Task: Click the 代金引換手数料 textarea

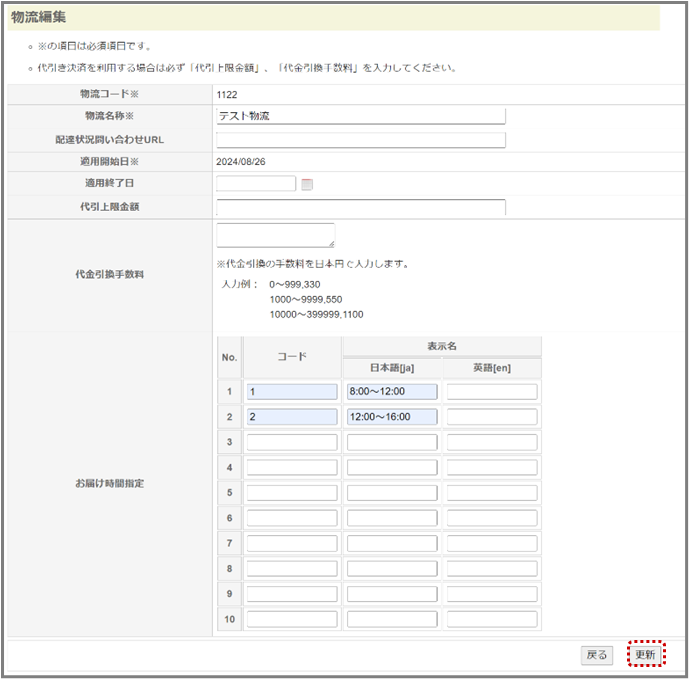Action: (275, 235)
